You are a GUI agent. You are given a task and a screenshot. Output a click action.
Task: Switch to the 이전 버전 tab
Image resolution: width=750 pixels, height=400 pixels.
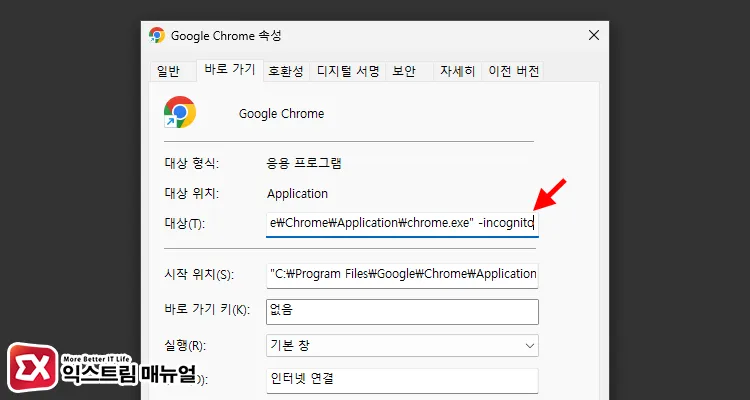point(513,71)
